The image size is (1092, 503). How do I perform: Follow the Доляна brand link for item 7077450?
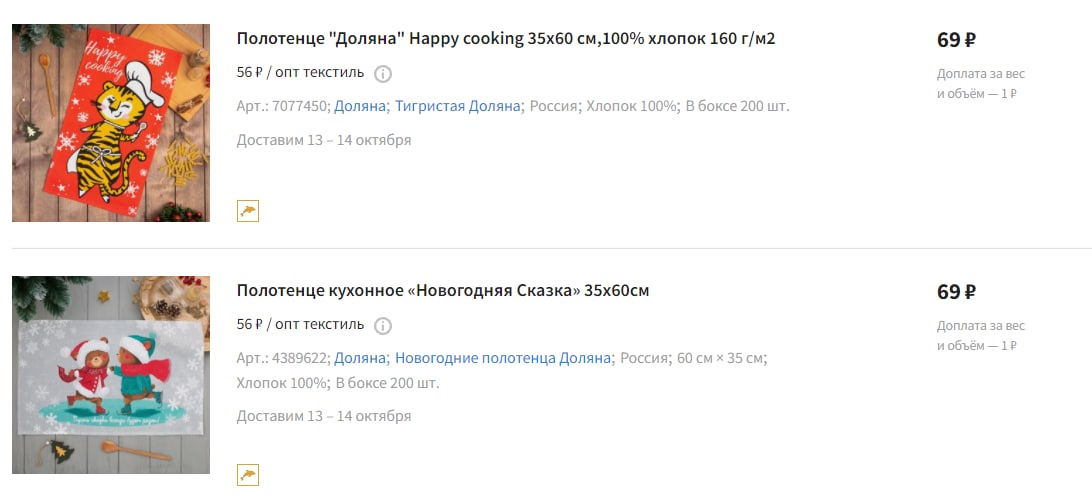click(x=359, y=107)
